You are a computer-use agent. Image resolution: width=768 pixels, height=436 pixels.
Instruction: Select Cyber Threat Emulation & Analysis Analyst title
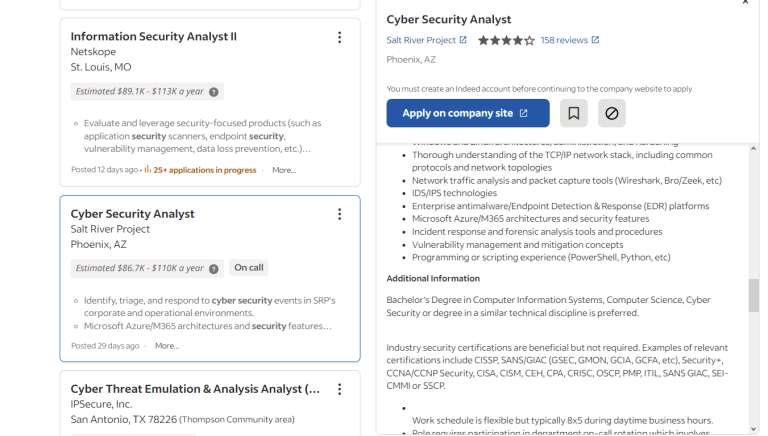pyautogui.click(x=195, y=389)
